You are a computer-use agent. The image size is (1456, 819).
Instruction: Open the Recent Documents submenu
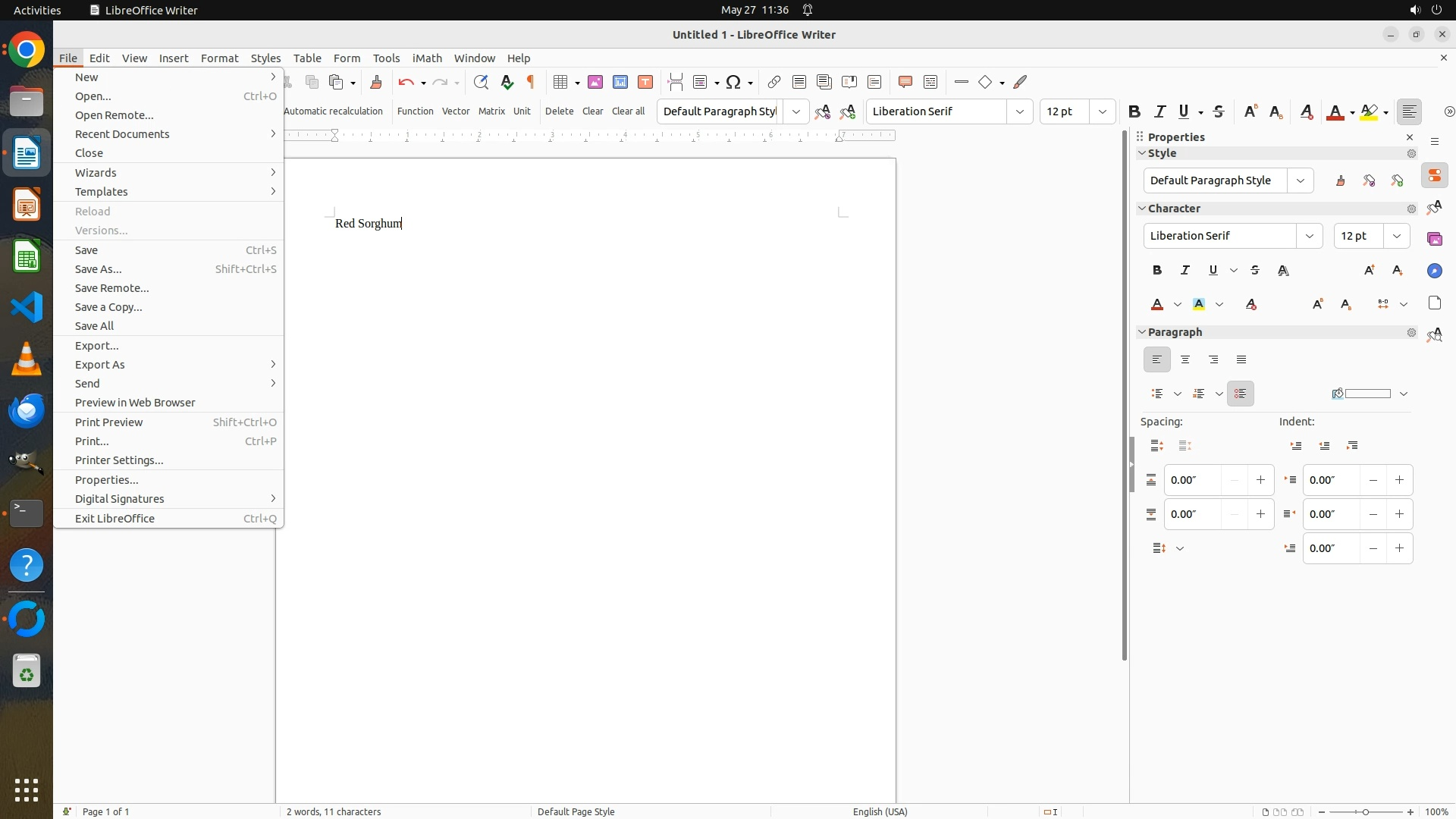point(122,134)
